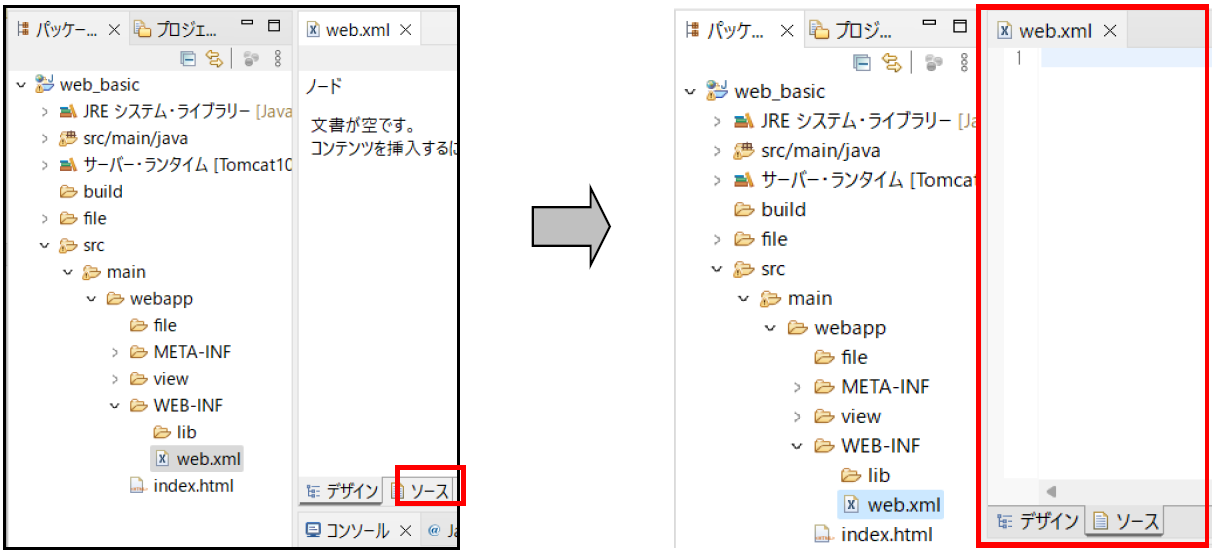Image resolution: width=1212 pixels, height=552 pixels.
Task: Open View Menu dots in right package explorer
Action: pos(964,64)
